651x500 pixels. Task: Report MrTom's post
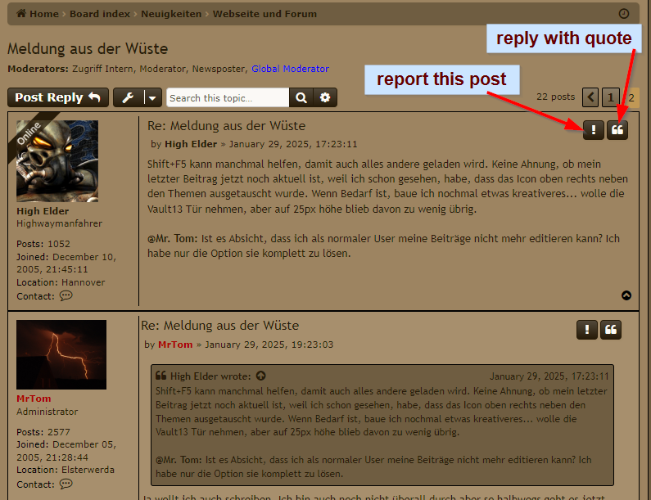tap(587, 330)
